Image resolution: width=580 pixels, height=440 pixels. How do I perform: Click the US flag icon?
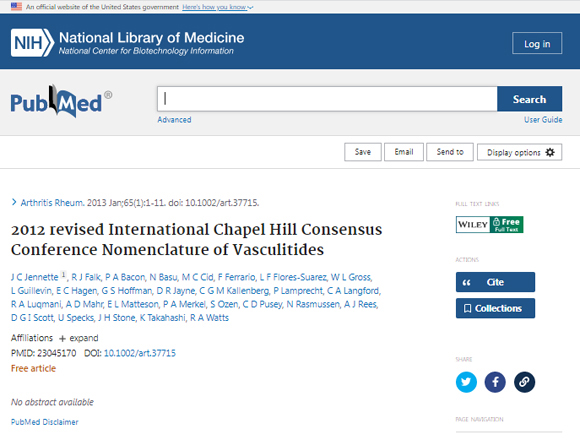tap(16, 6)
